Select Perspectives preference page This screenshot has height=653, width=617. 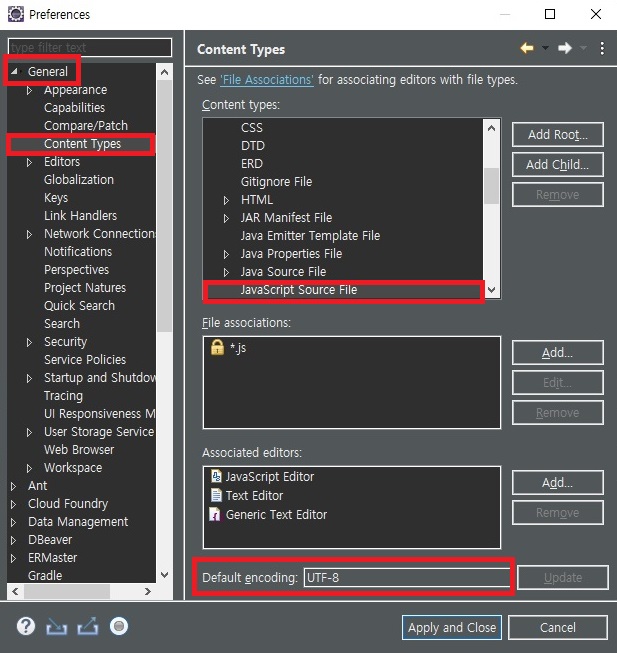pyautogui.click(x=77, y=269)
